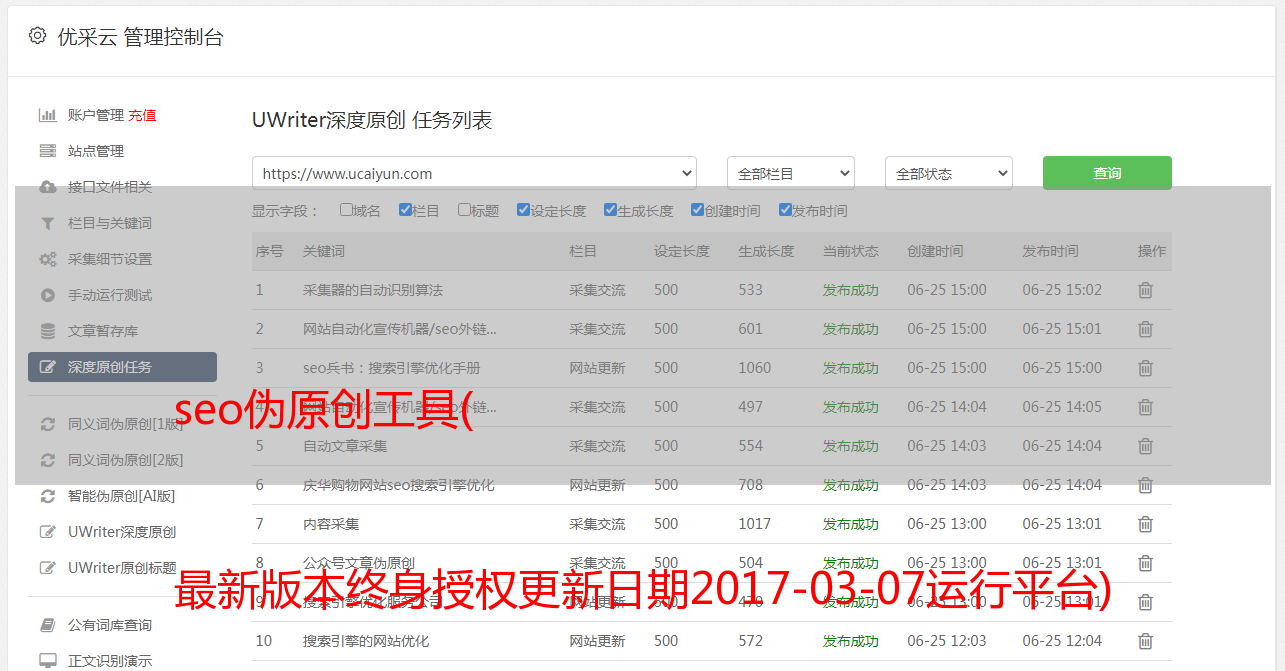The image size is (1285, 671).
Task: Click the 关键词 column header
Action: click(x=324, y=251)
